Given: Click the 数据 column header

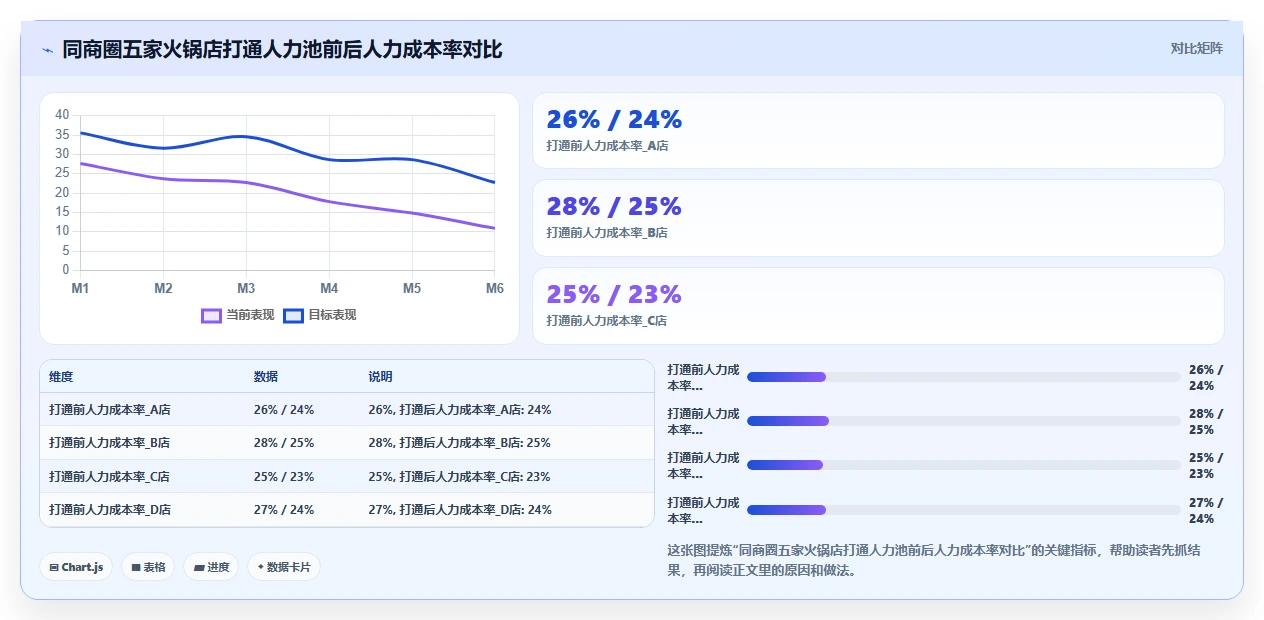Looking at the screenshot, I should [x=266, y=377].
